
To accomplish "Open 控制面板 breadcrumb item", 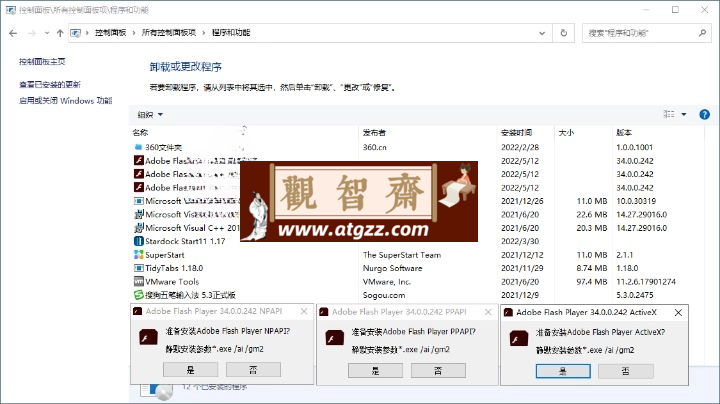I will (x=111, y=33).
